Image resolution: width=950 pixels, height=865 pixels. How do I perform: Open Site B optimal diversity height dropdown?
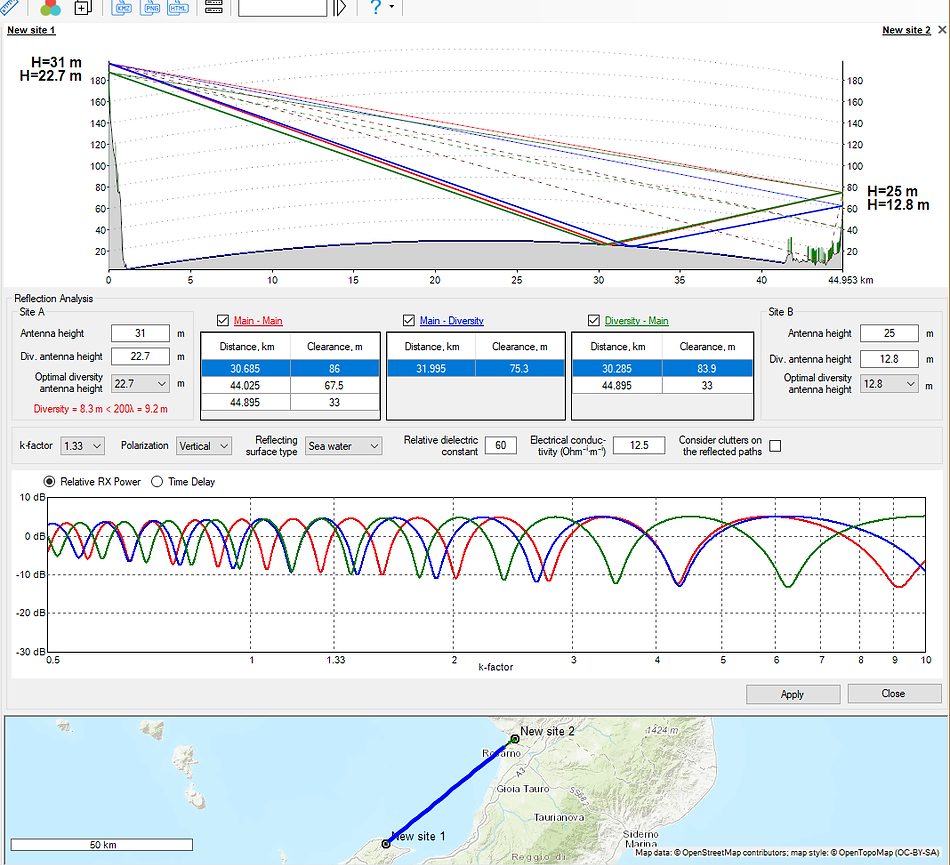click(889, 383)
